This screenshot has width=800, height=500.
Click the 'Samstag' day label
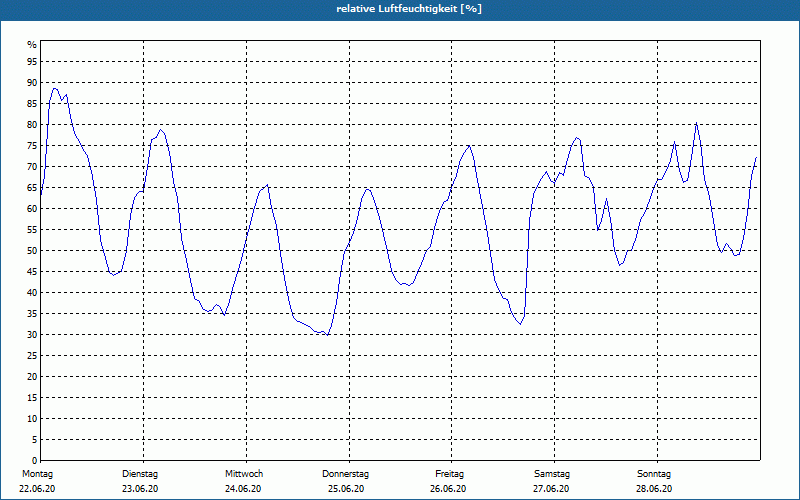pos(552,474)
